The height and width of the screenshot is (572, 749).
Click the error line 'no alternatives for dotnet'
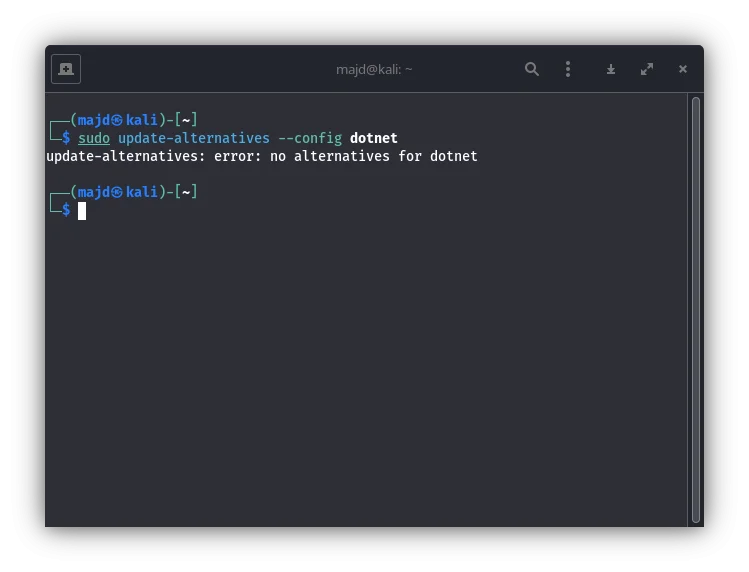(x=374, y=156)
